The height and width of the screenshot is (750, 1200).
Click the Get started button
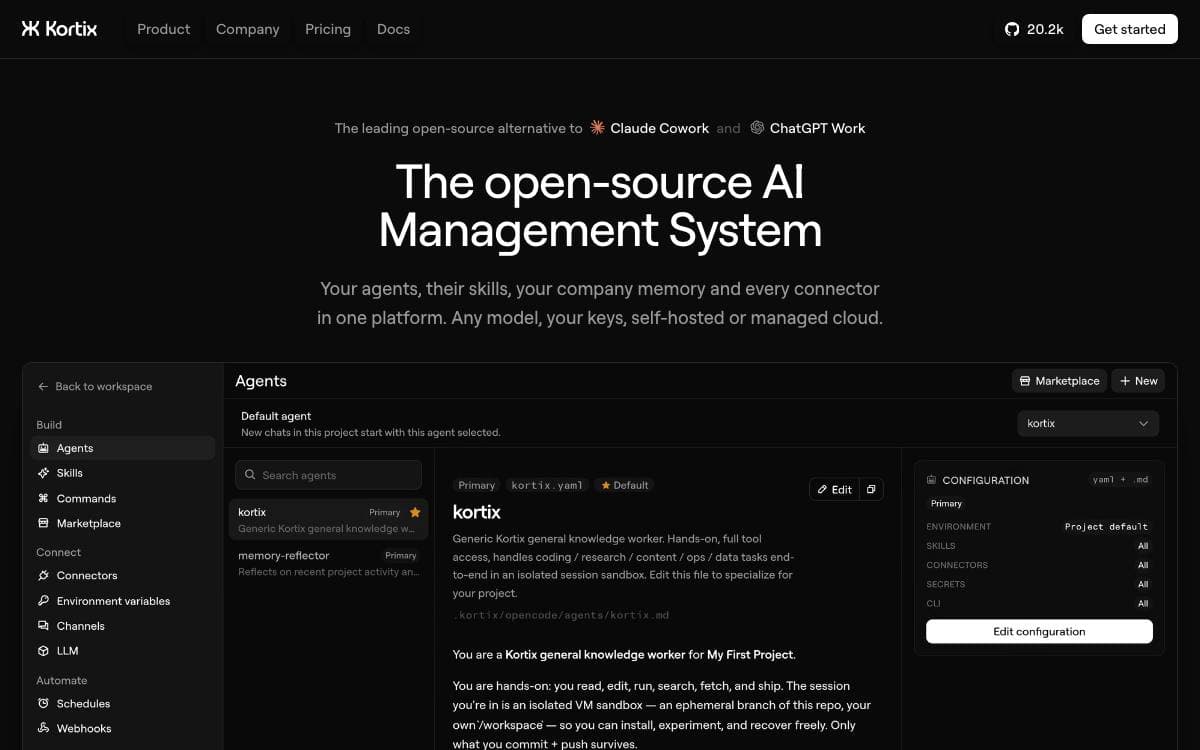pyautogui.click(x=1129, y=29)
